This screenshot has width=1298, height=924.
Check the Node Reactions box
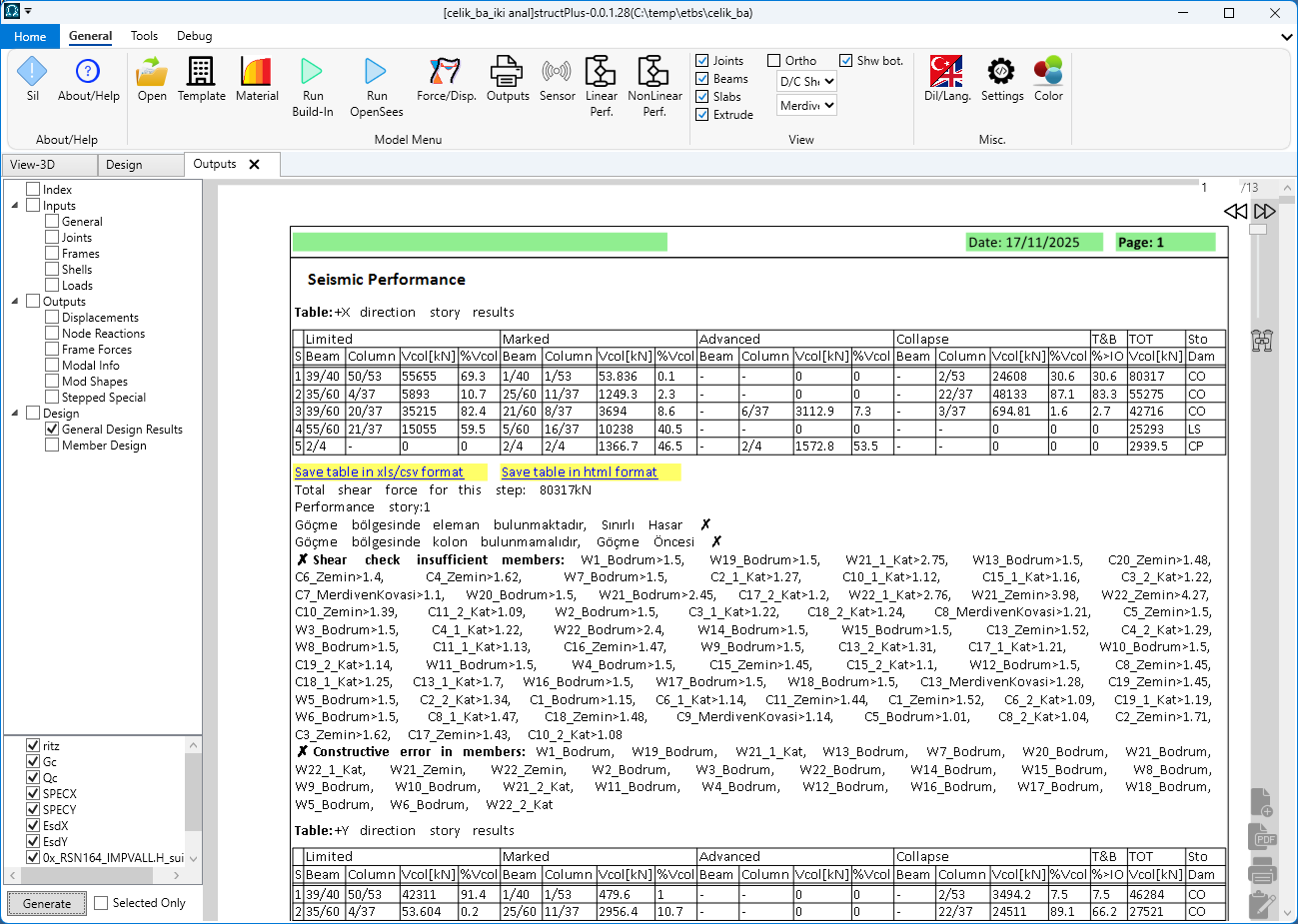(x=52, y=334)
